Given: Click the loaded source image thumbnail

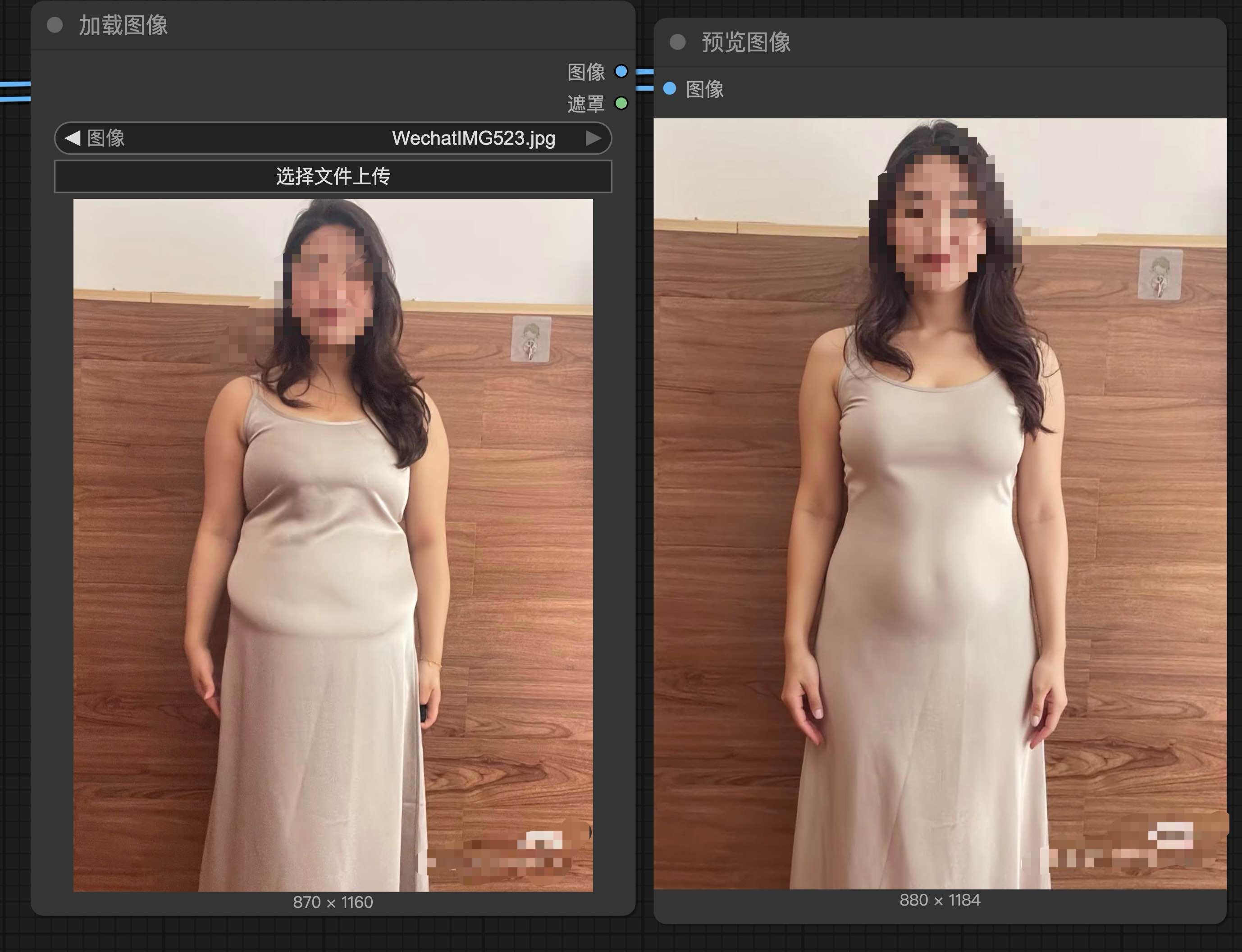Looking at the screenshot, I should click(x=333, y=544).
